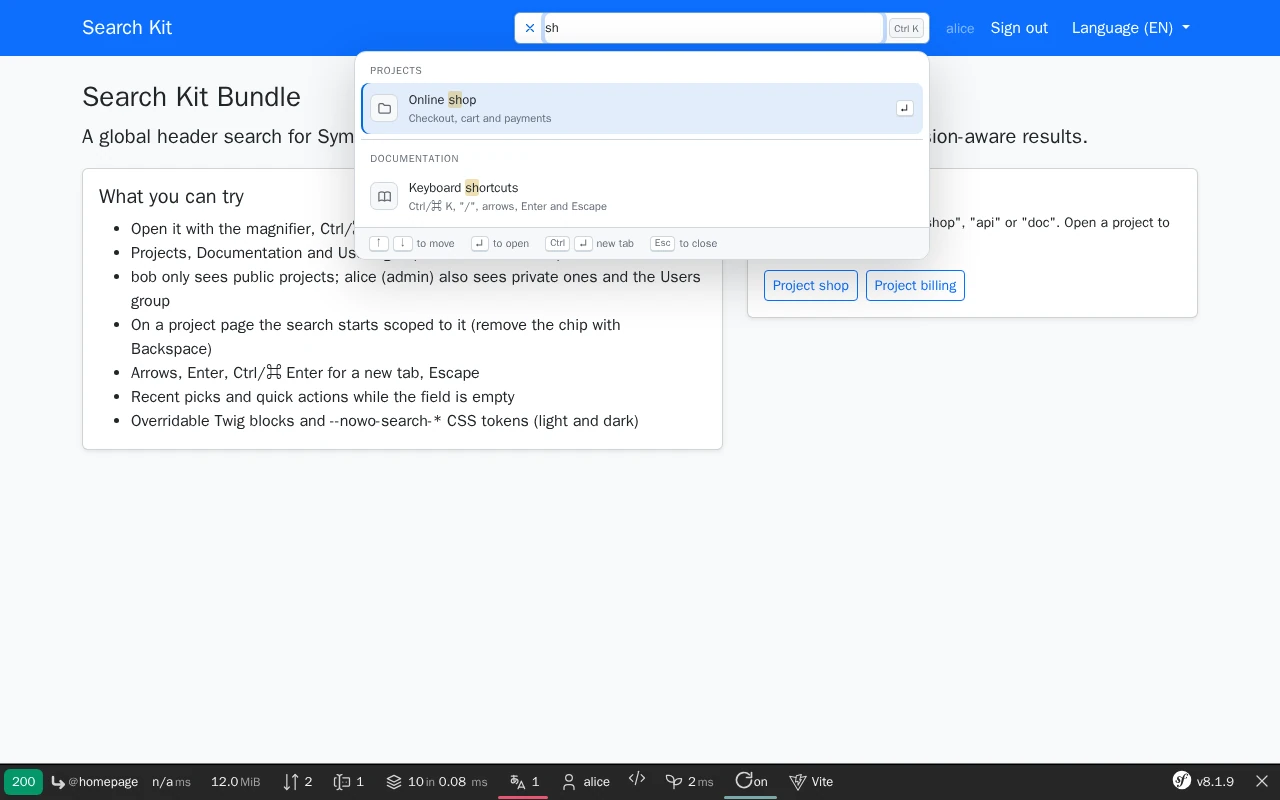Viewport: 1280px width, 800px height.
Task: Open the translation icon in debug toolbar
Action: coord(524,782)
